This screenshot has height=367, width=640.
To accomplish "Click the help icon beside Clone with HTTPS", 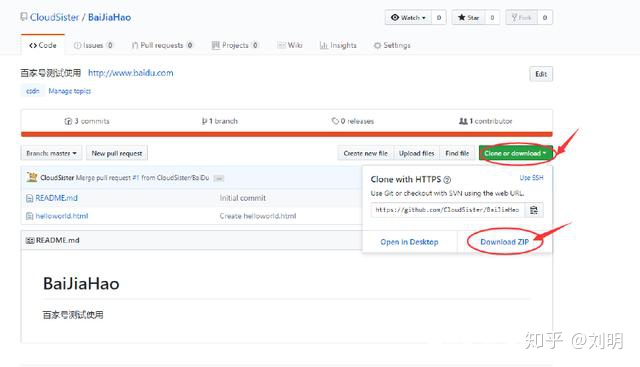I will [x=447, y=180].
